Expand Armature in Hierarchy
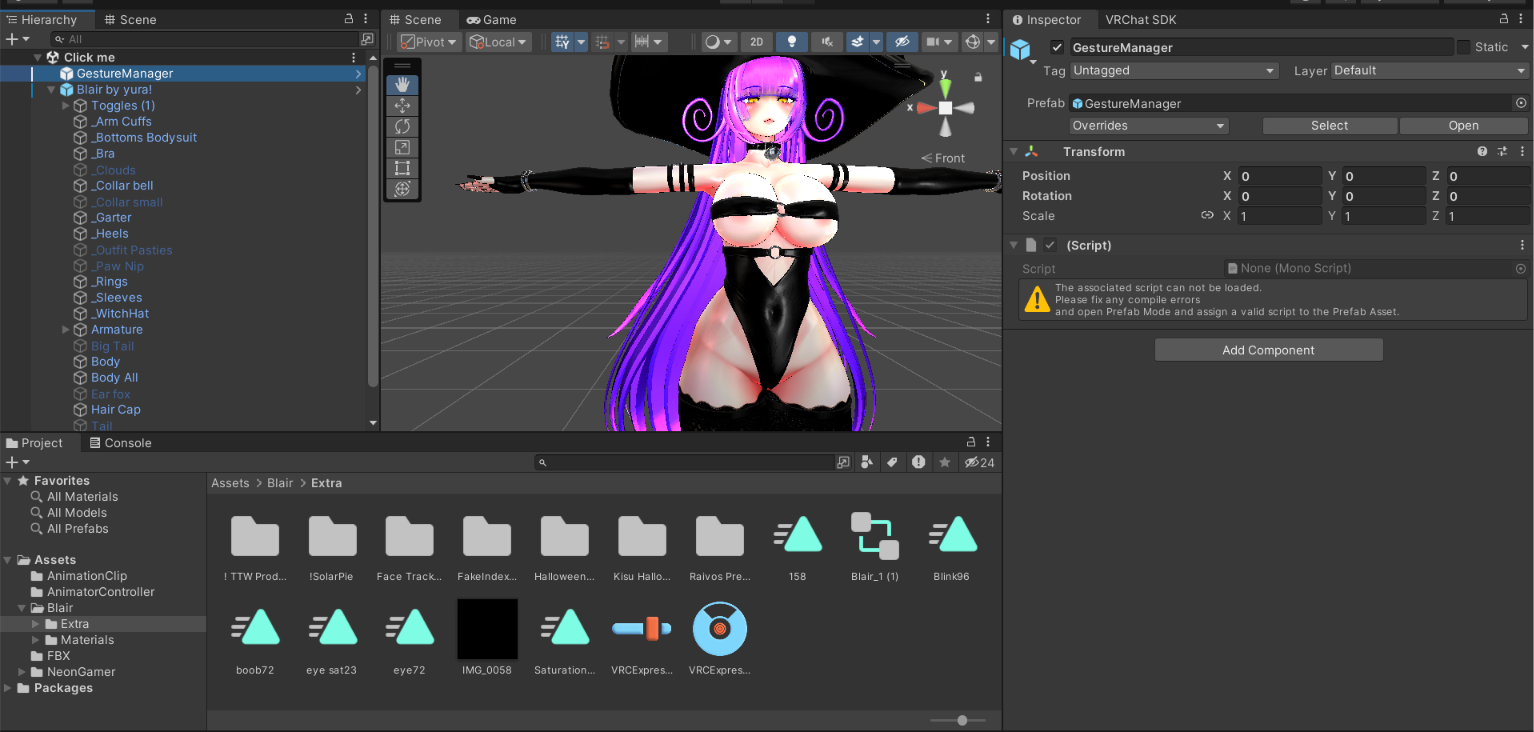Image resolution: width=1534 pixels, height=732 pixels. 66,329
